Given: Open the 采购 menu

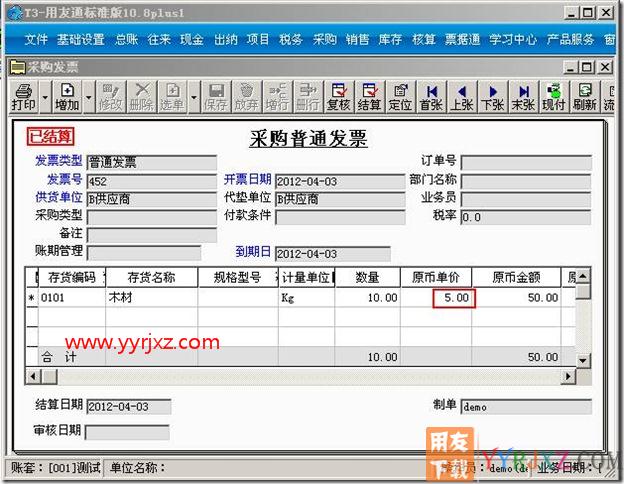Looking at the screenshot, I should pyautogui.click(x=324, y=39).
